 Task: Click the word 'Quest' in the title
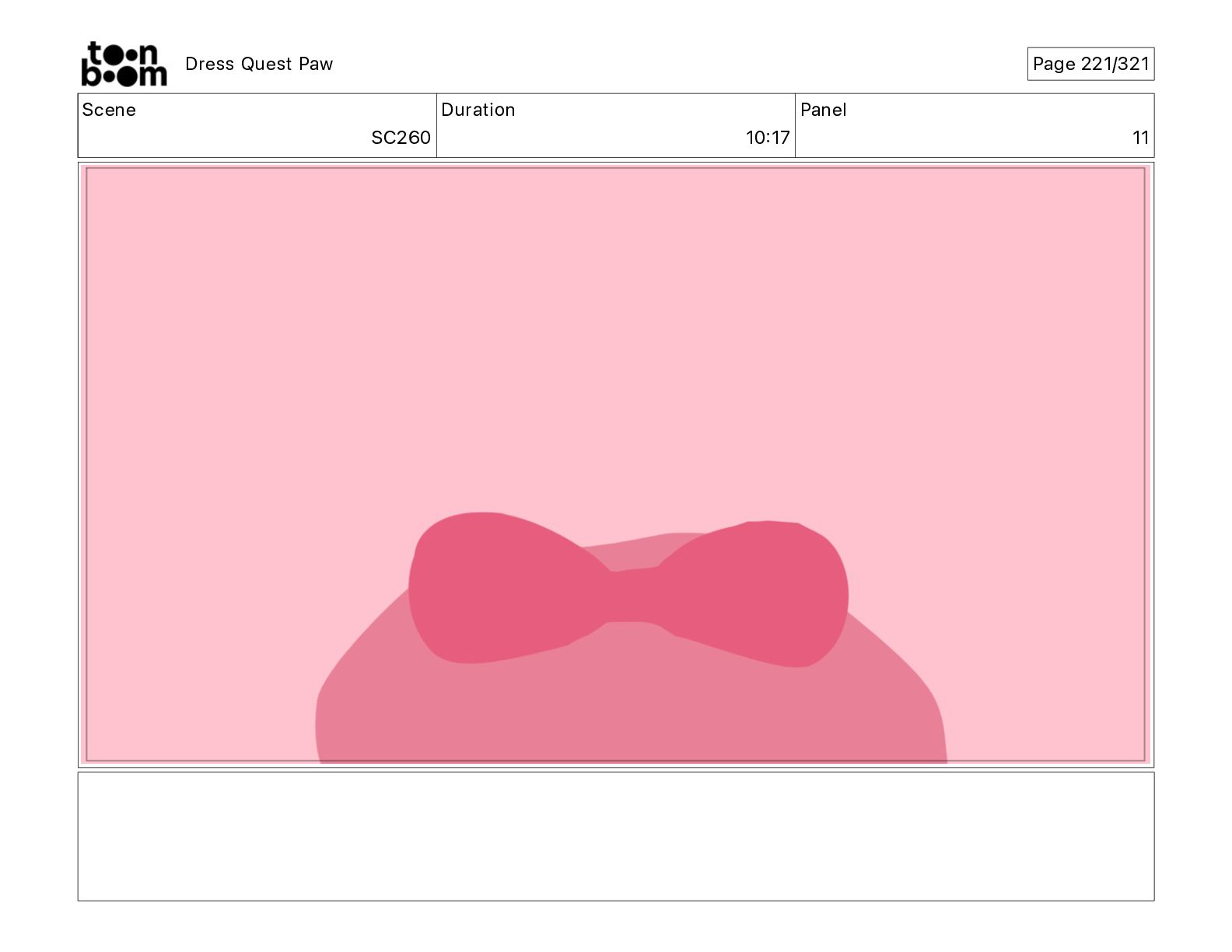266,64
